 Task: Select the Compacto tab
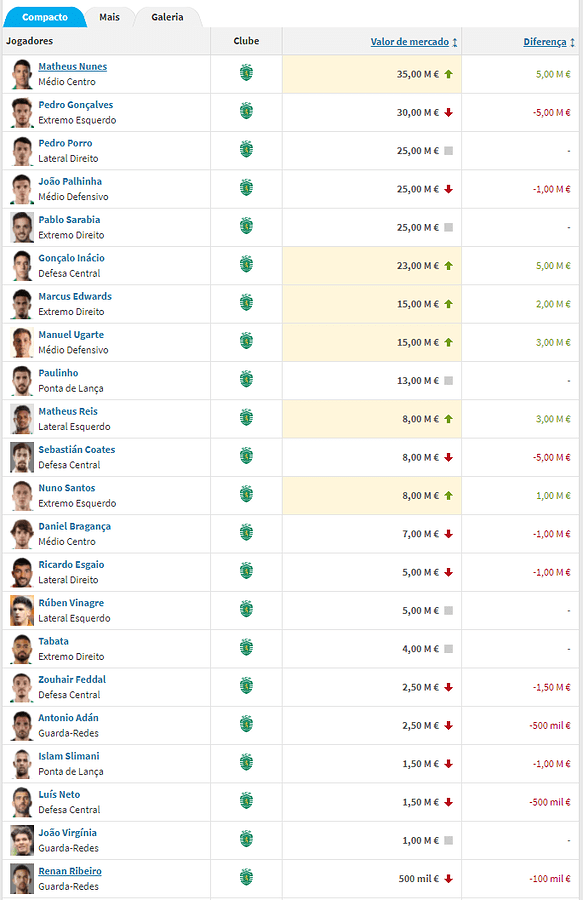click(x=45, y=17)
